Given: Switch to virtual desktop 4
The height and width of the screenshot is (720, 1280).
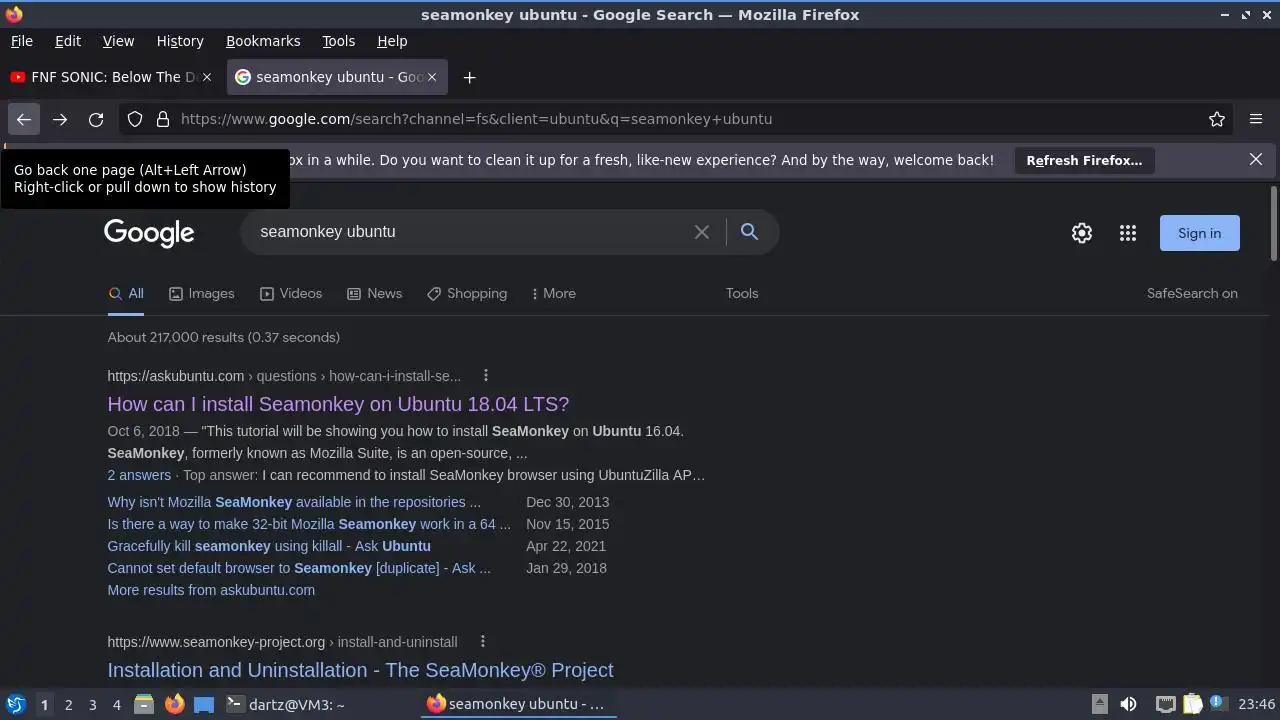Looking at the screenshot, I should pyautogui.click(x=116, y=705).
